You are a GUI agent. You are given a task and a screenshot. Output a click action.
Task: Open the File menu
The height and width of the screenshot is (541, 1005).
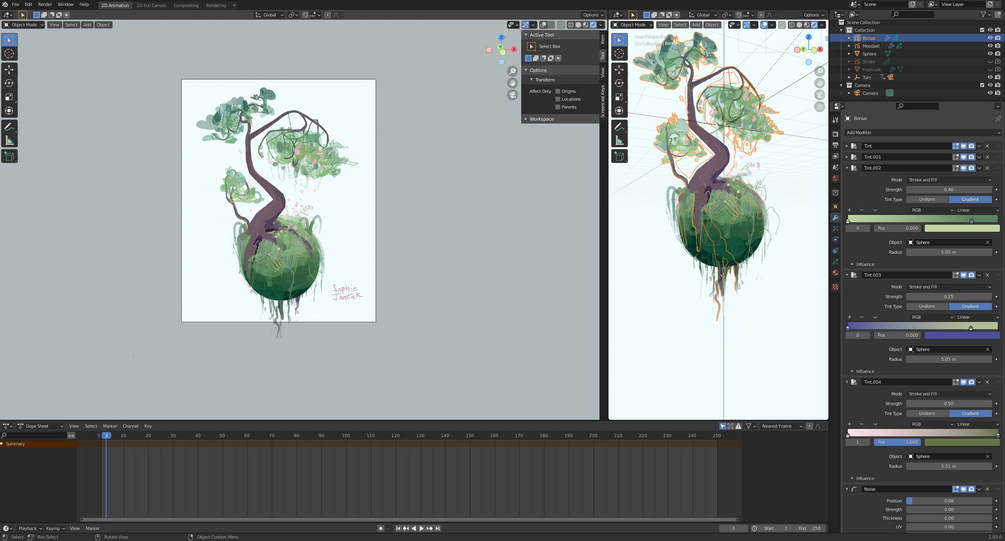15,4
